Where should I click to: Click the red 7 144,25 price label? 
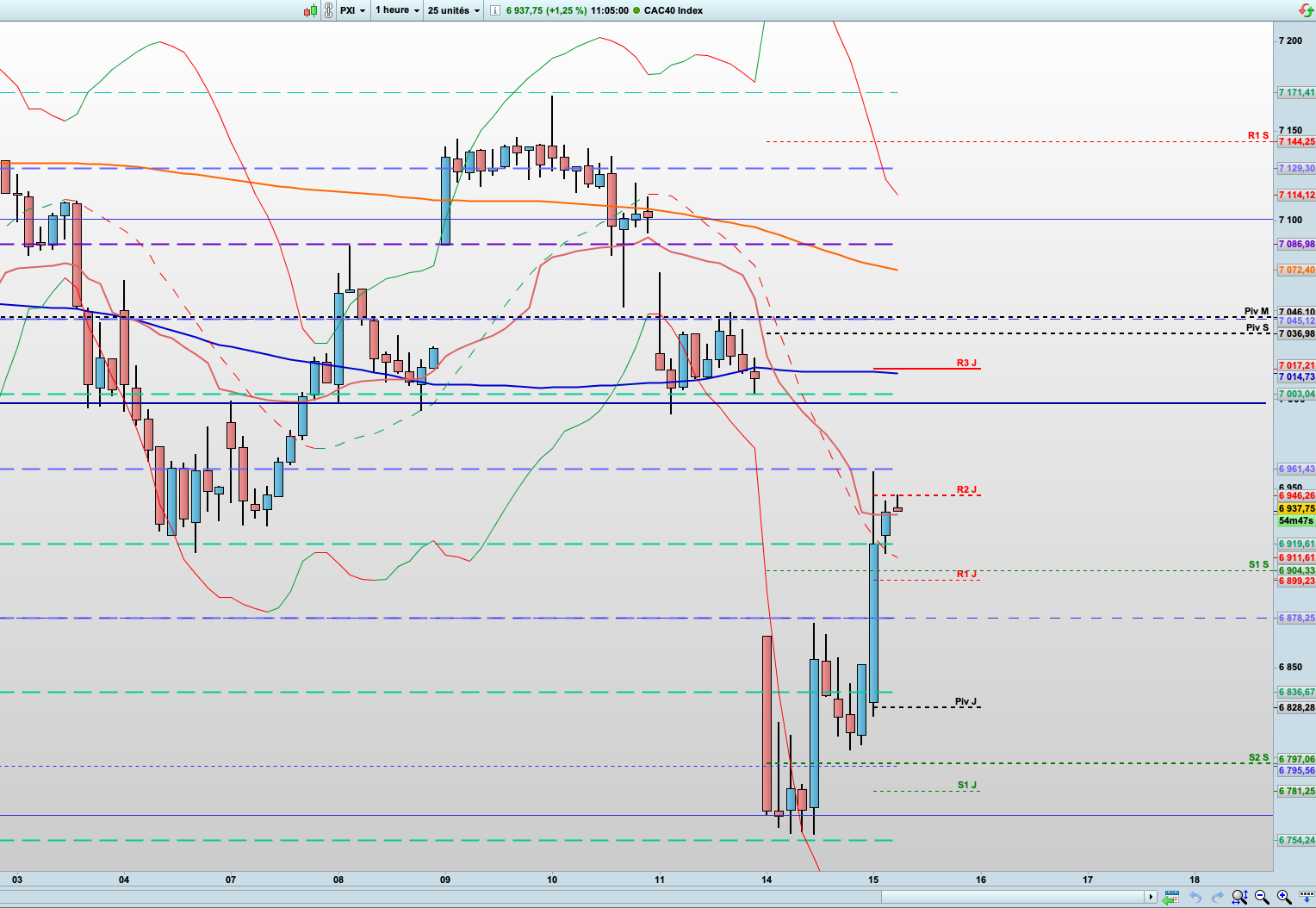click(x=1296, y=141)
